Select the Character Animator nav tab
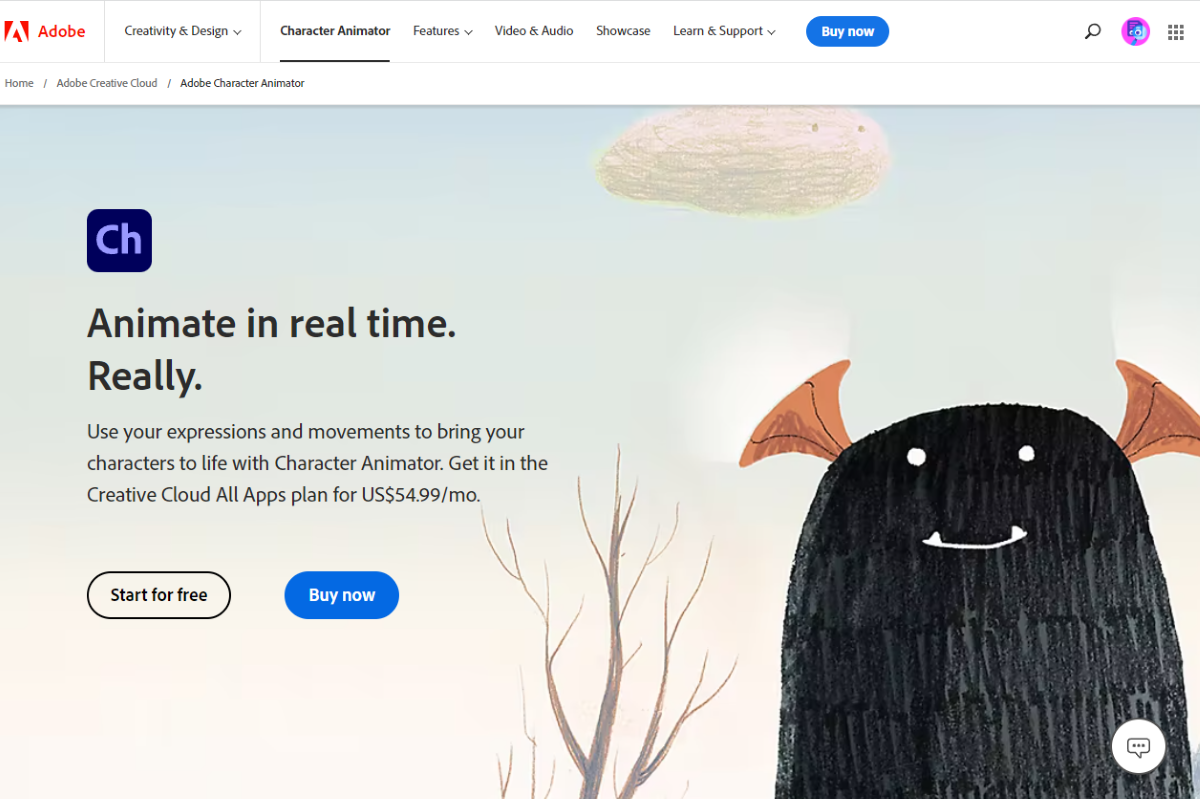The width and height of the screenshot is (1200, 799). (x=335, y=31)
